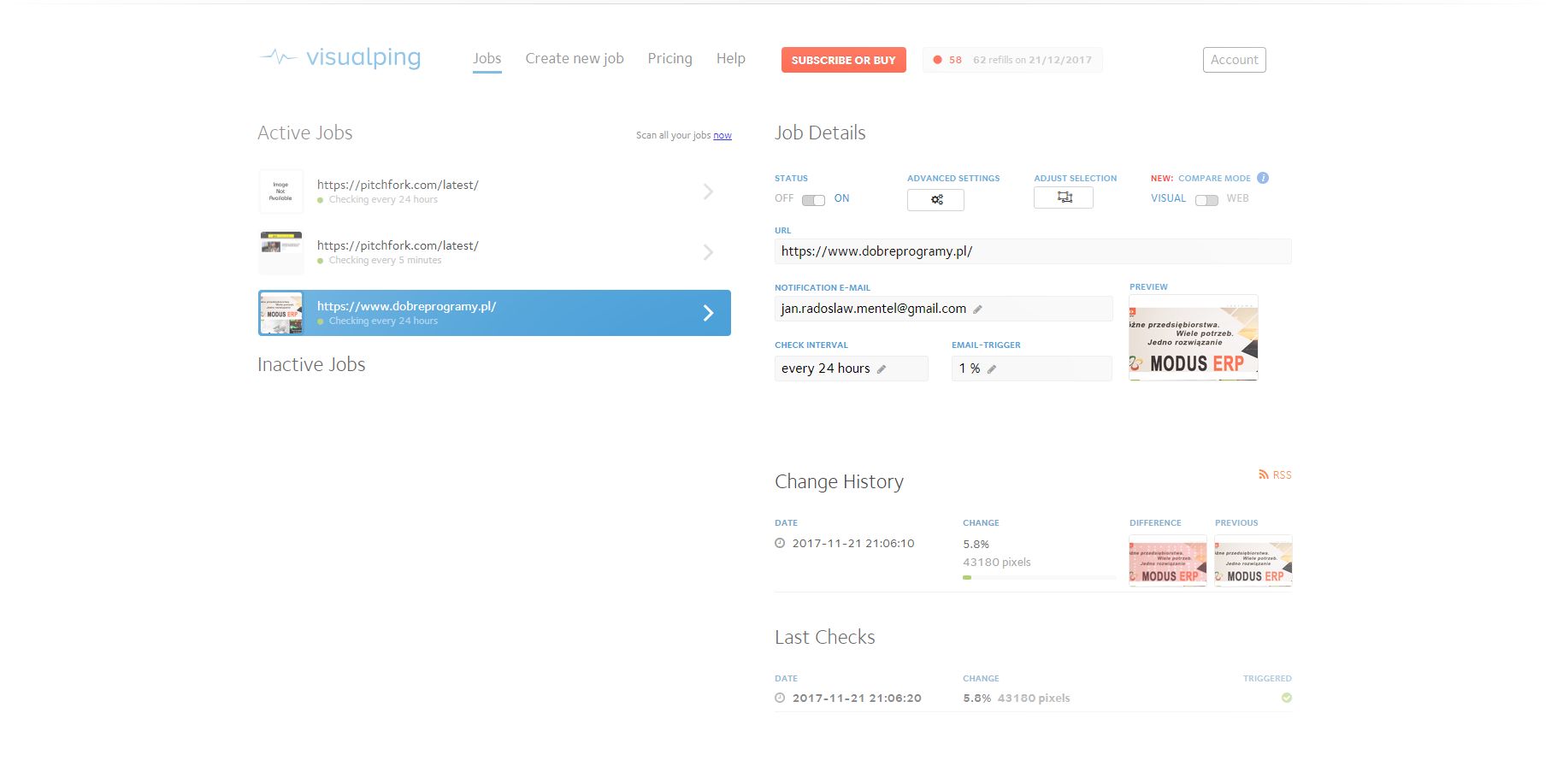Click the email-trigger percentage field
This screenshot has width=1563, height=784.
pos(1032,368)
